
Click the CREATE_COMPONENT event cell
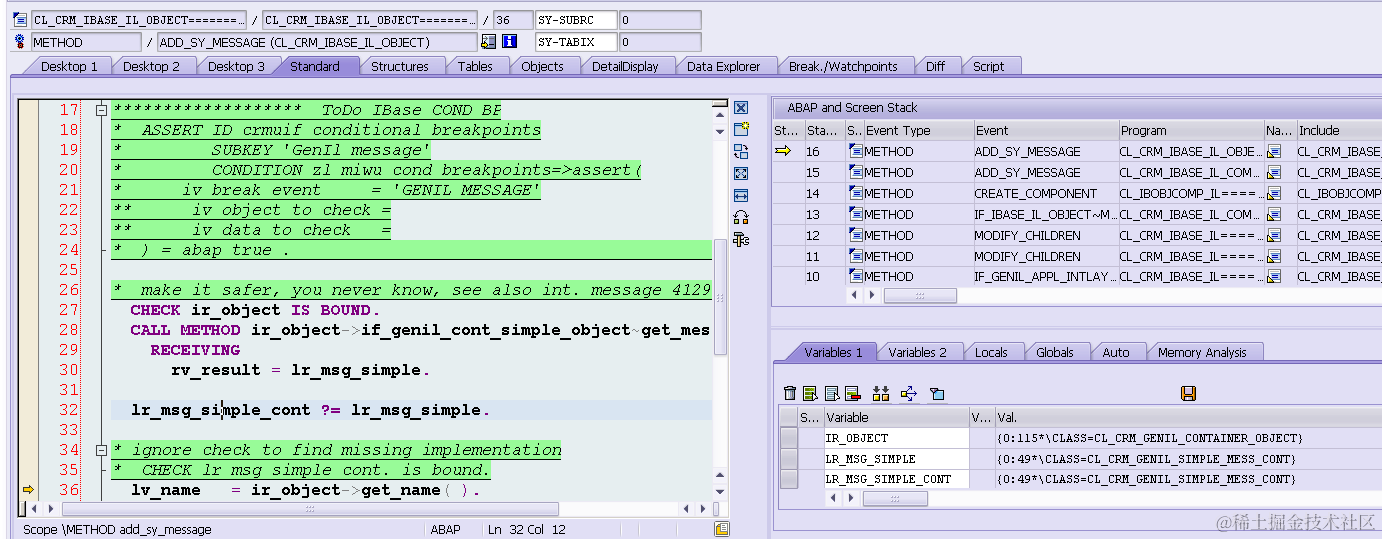click(1047, 194)
